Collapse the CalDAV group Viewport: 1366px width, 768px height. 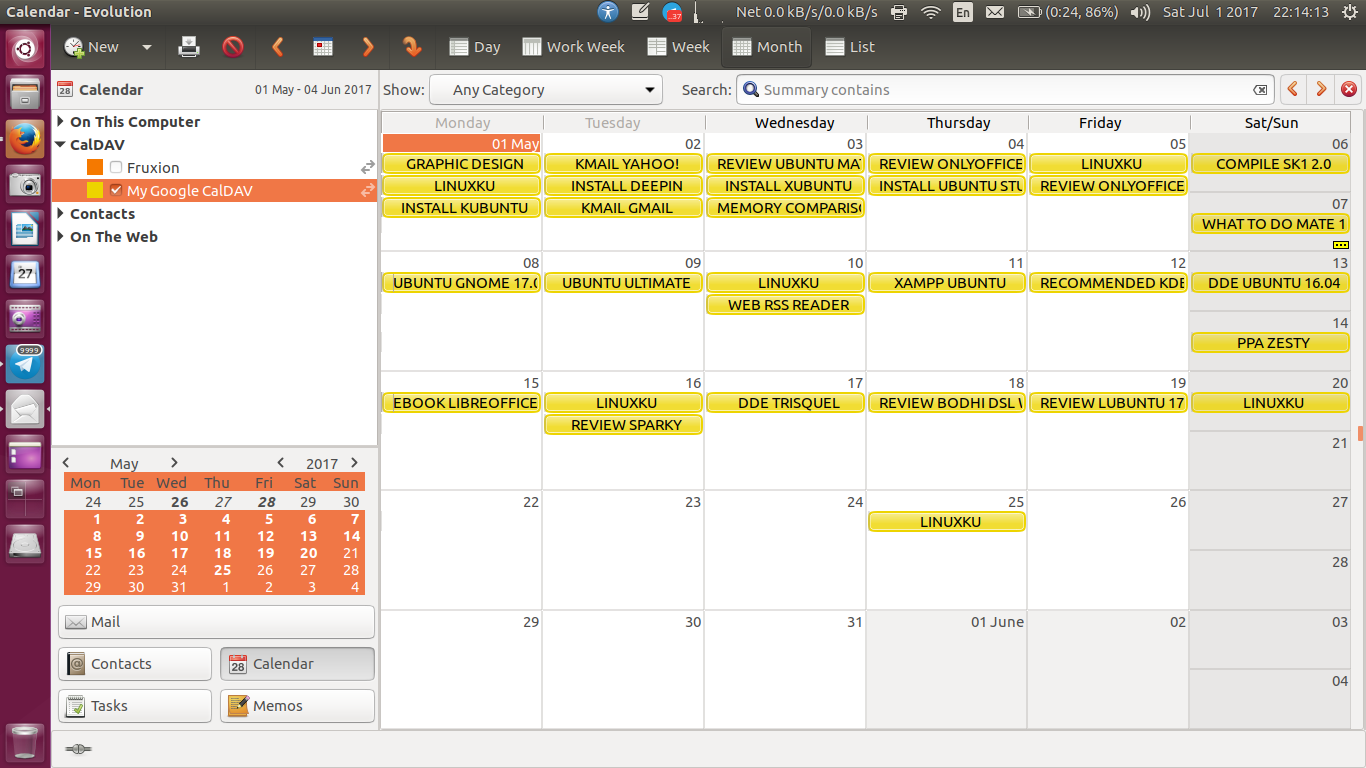[61, 145]
